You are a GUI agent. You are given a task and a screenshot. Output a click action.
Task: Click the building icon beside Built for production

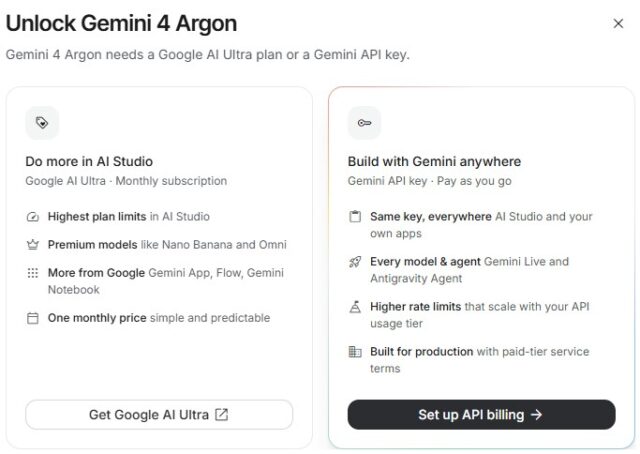coord(355,352)
